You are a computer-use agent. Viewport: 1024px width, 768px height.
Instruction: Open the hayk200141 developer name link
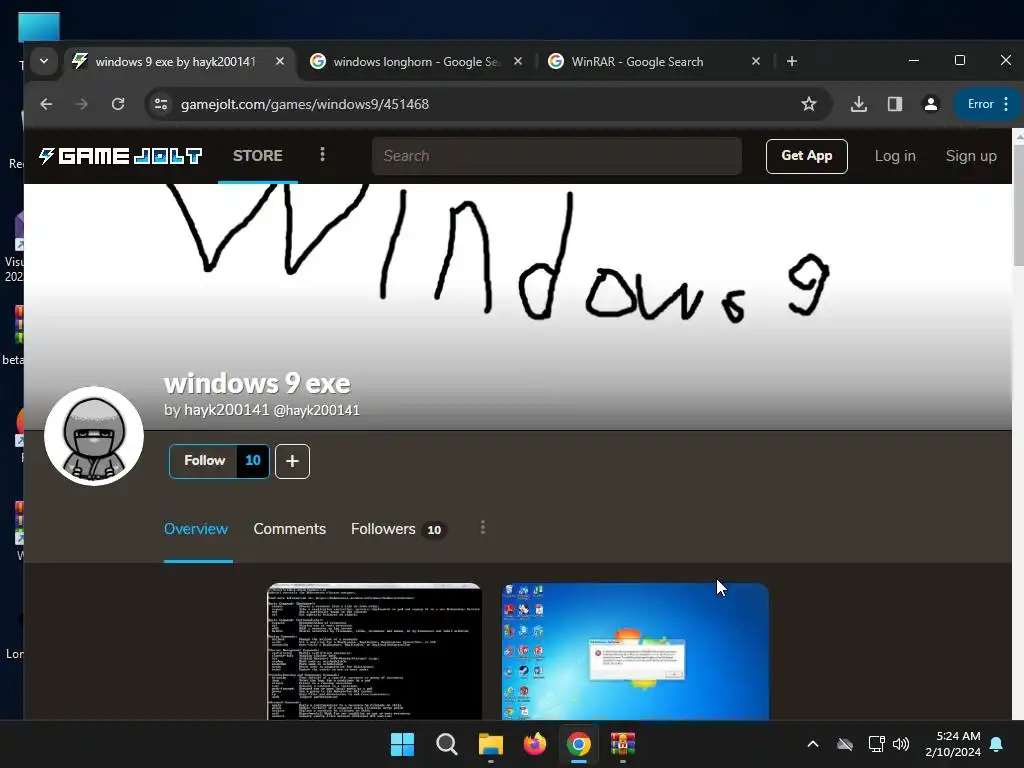(x=226, y=409)
